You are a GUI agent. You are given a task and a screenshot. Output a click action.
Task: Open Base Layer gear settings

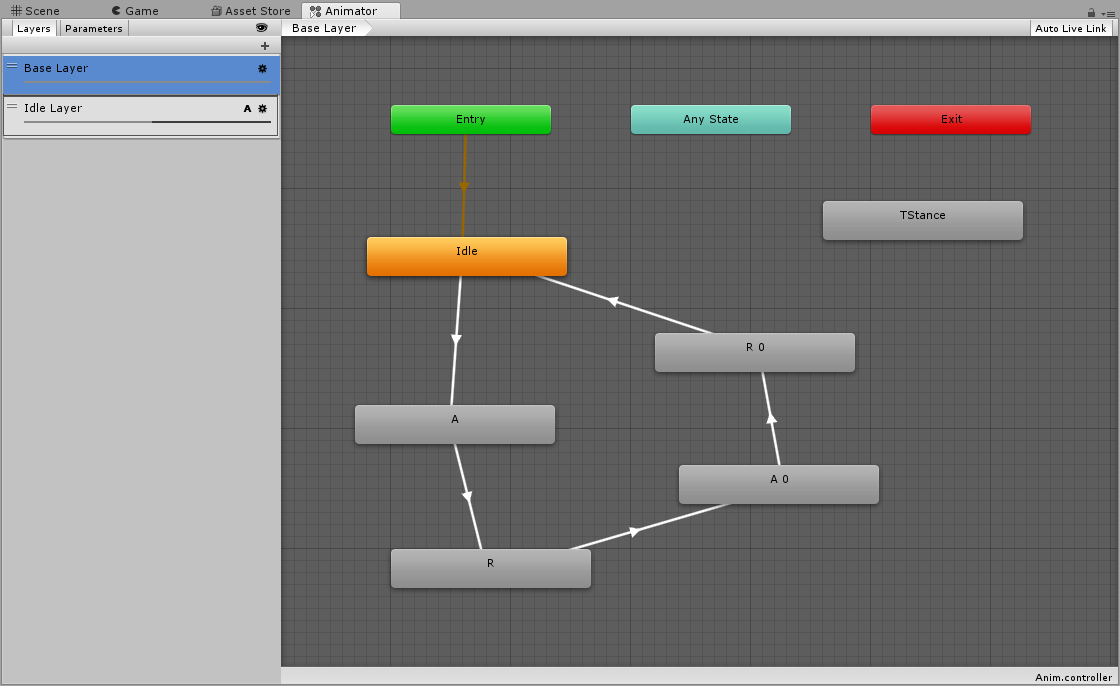point(262,69)
